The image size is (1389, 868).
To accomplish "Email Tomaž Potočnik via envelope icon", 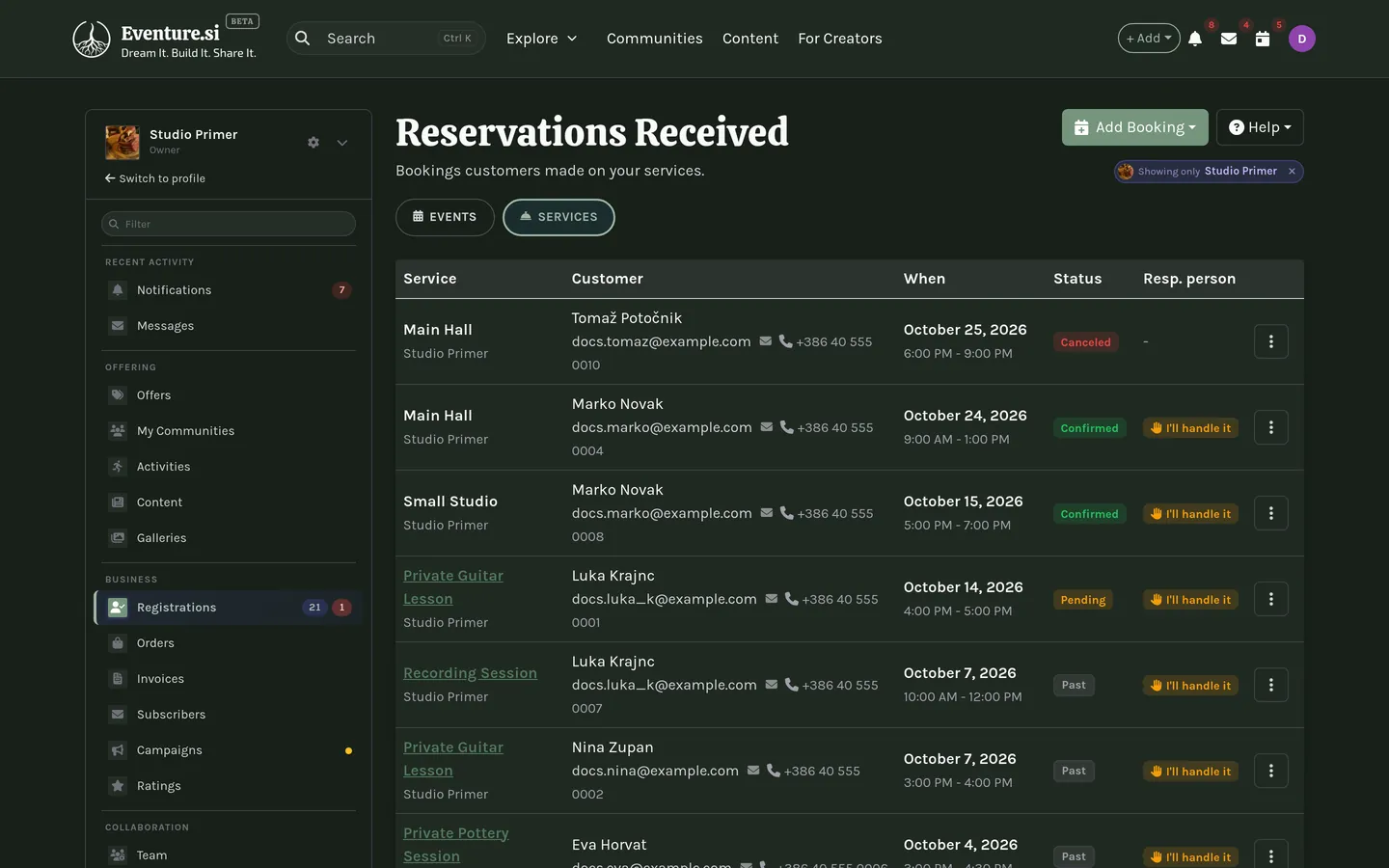I will (766, 341).
